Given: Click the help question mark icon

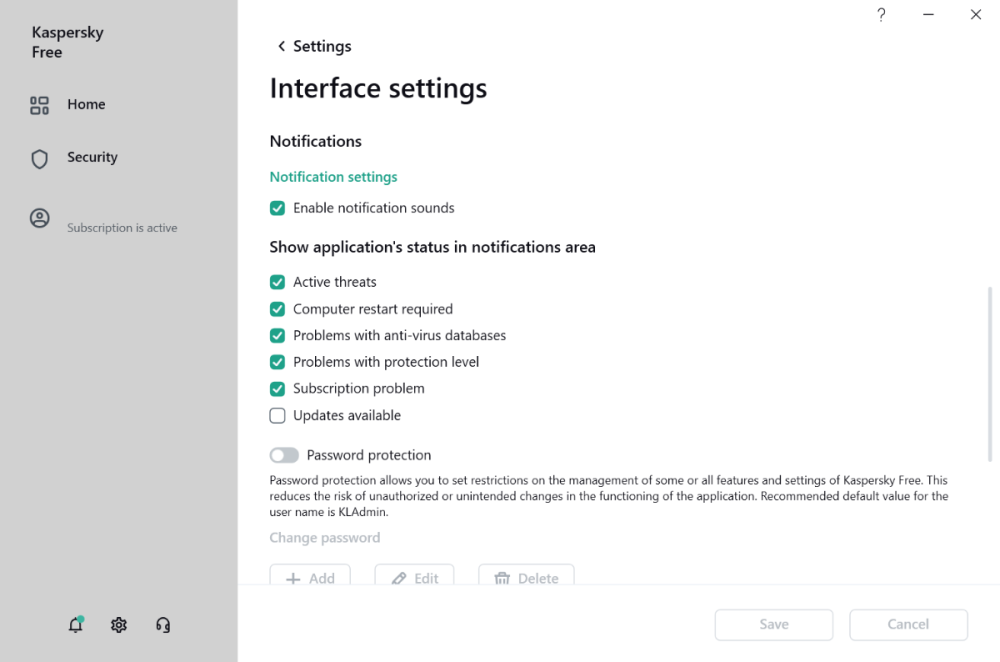Looking at the screenshot, I should [881, 15].
